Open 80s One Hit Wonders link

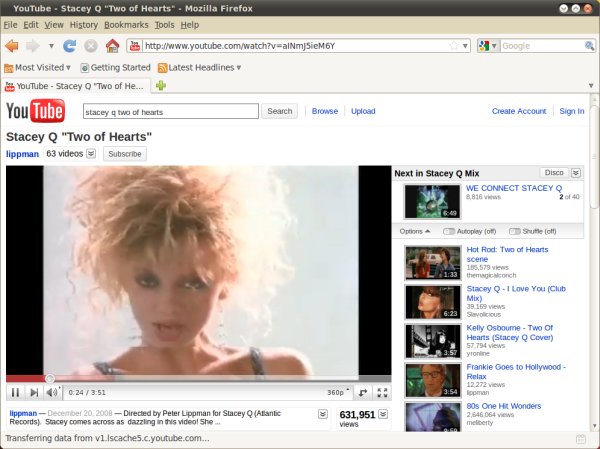[x=504, y=406]
